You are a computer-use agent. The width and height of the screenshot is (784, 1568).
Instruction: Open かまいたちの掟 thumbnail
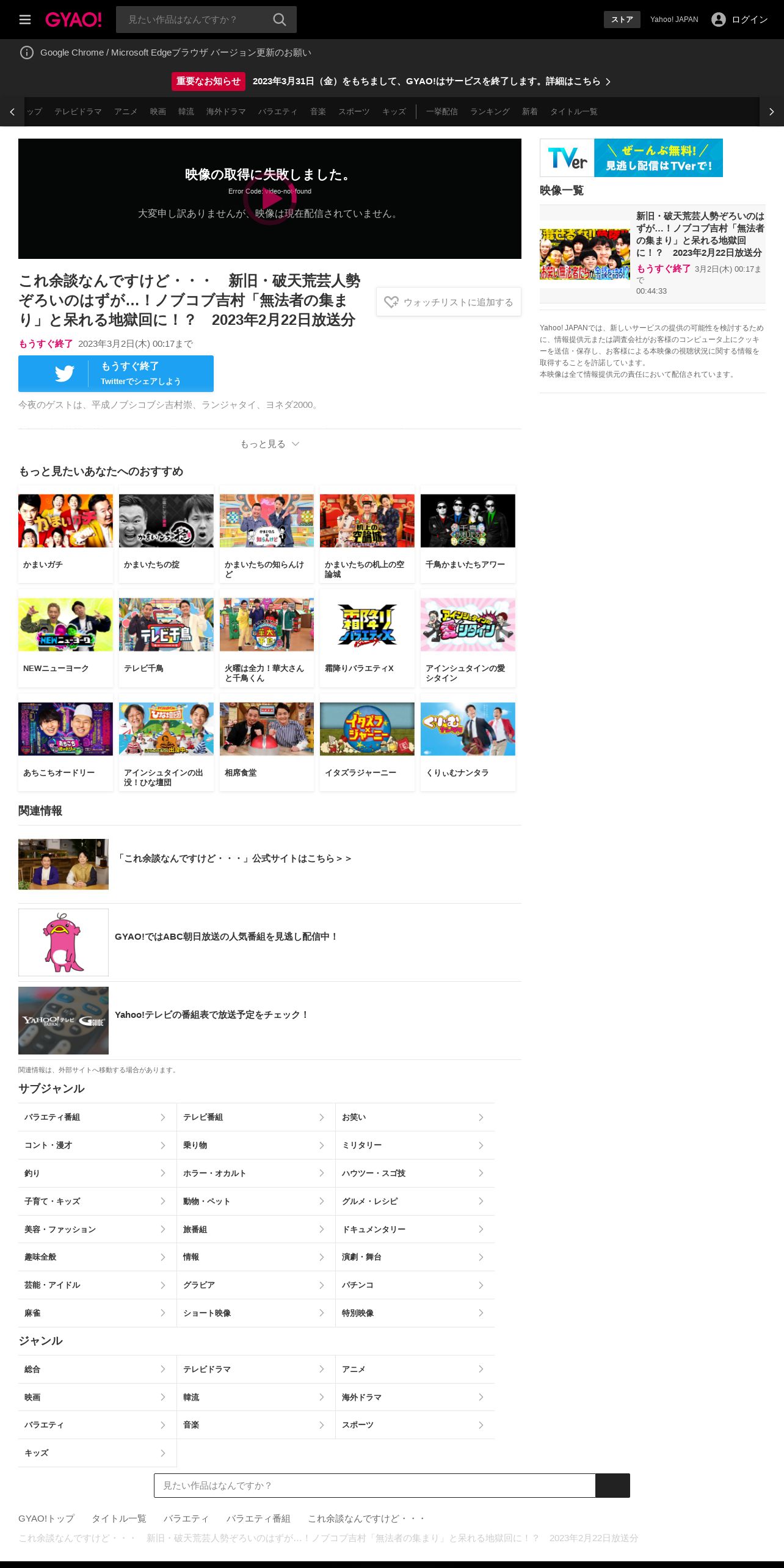[166, 521]
